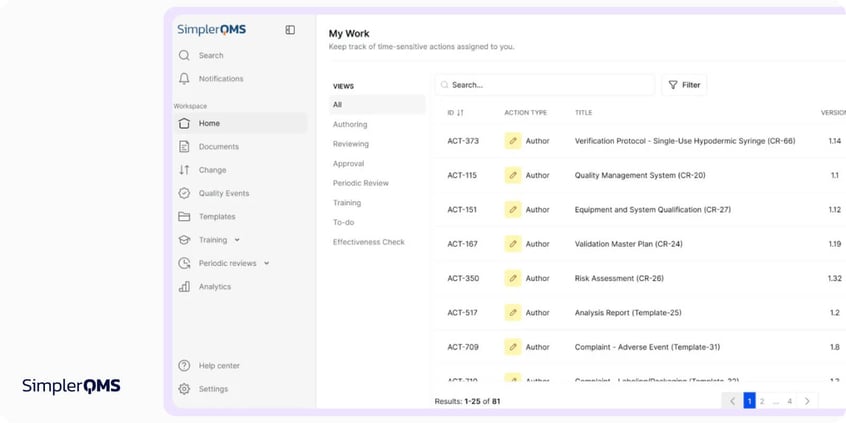Click the Documents page icon
The width and height of the screenshot is (846, 423).
click(184, 147)
